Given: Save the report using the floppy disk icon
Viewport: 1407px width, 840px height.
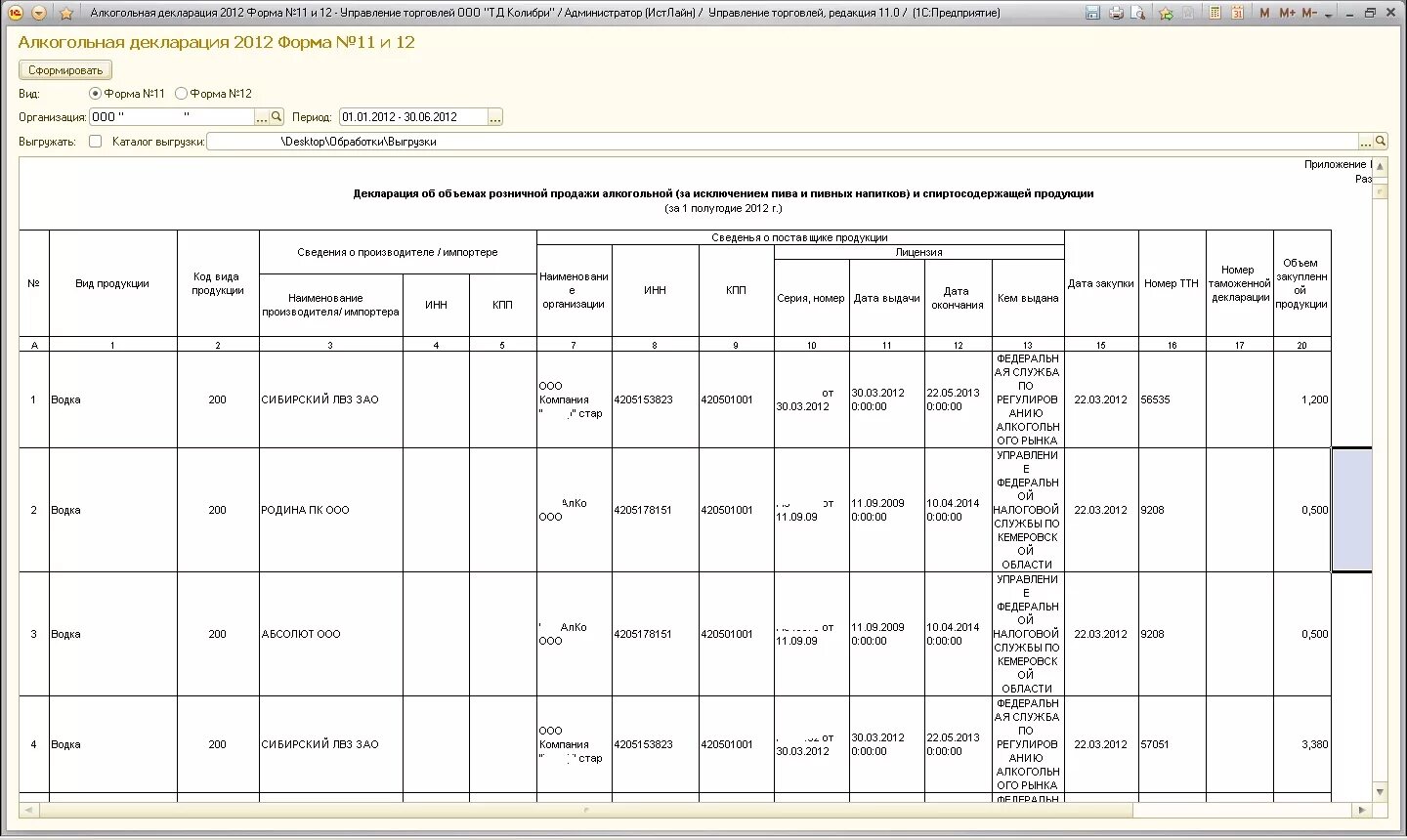Looking at the screenshot, I should coord(1092,13).
